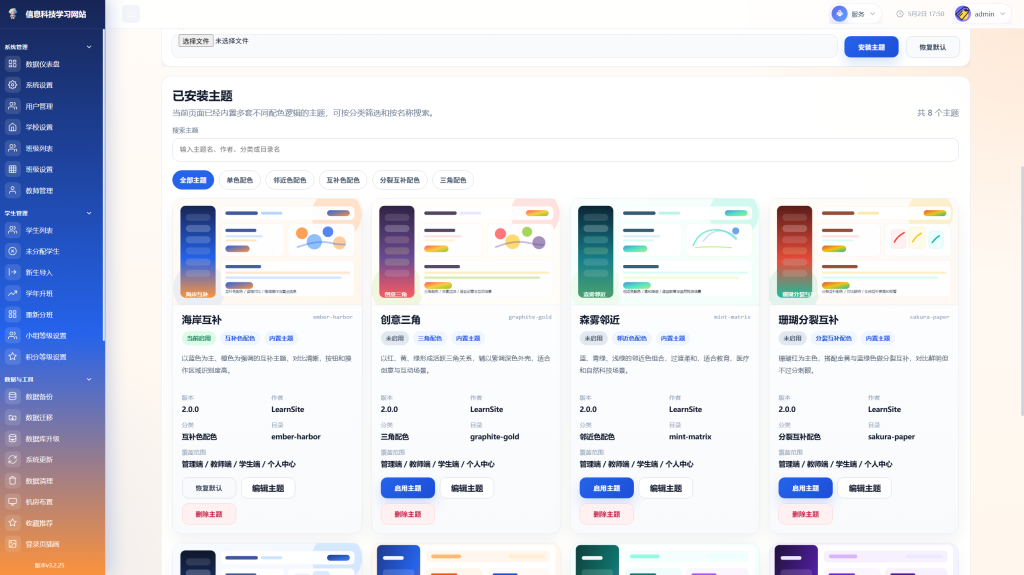Click 编辑主题 on the 创意三角 card

point(467,488)
